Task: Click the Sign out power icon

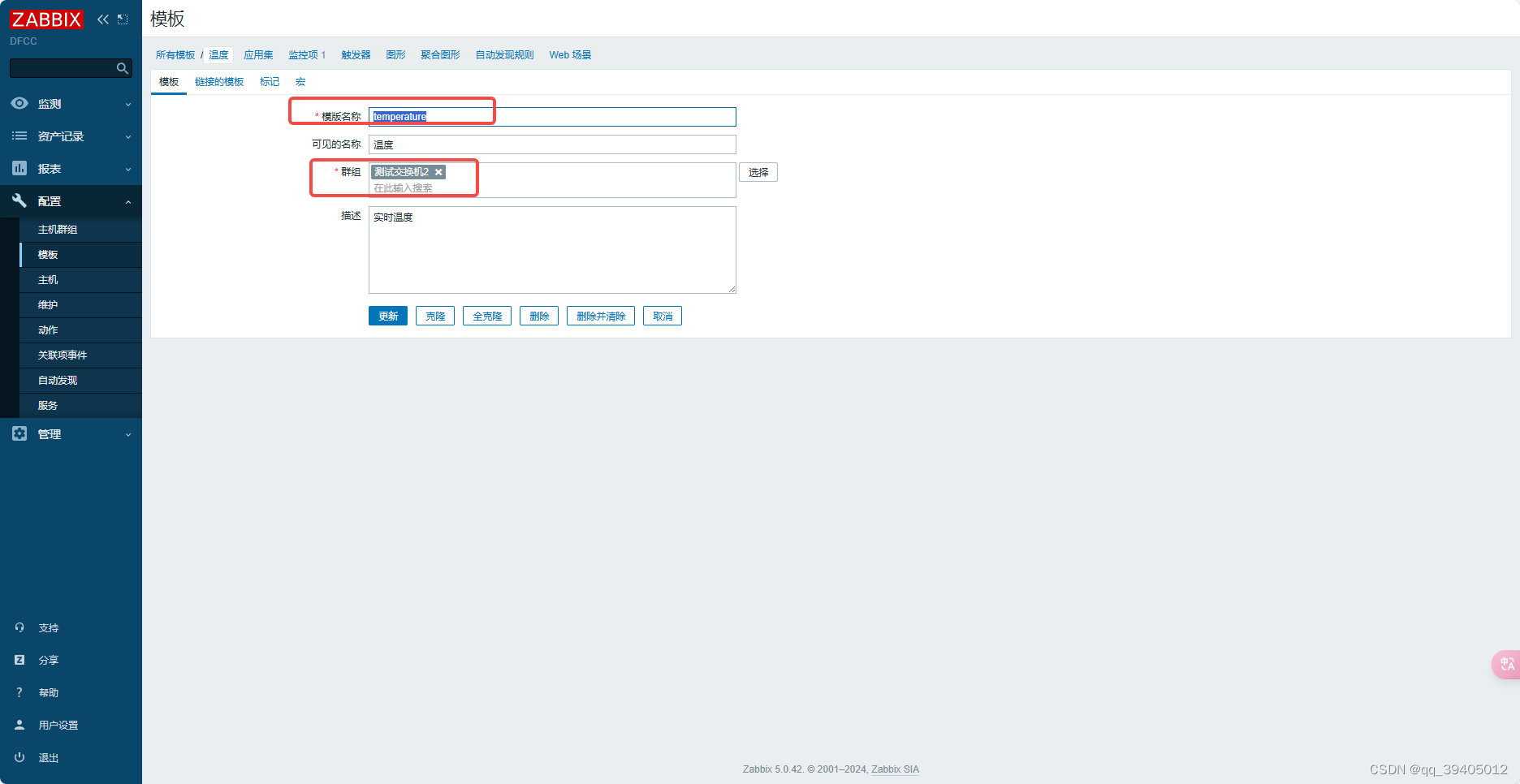Action: pos(19,757)
